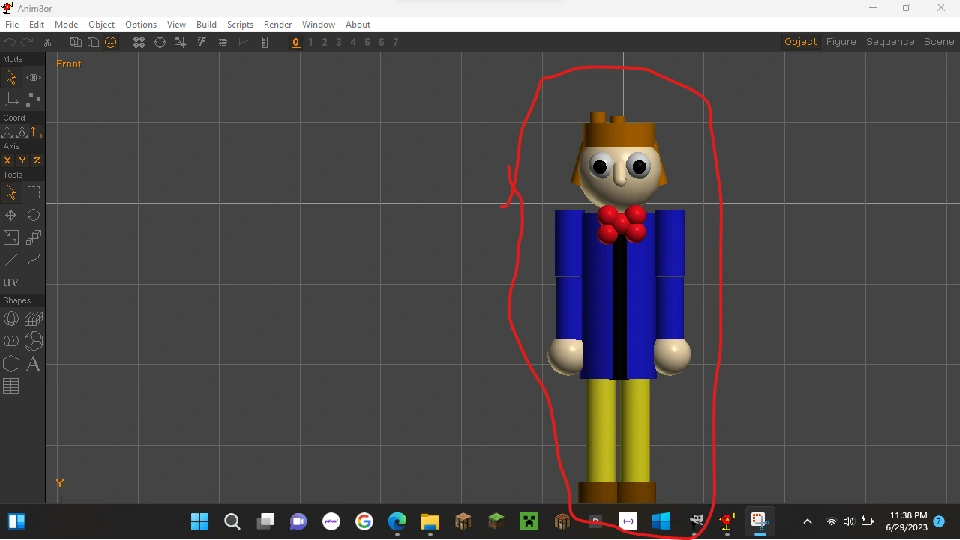Image resolution: width=960 pixels, height=540 pixels.
Task: Click the Move tool with four arrows
Action: (11, 215)
